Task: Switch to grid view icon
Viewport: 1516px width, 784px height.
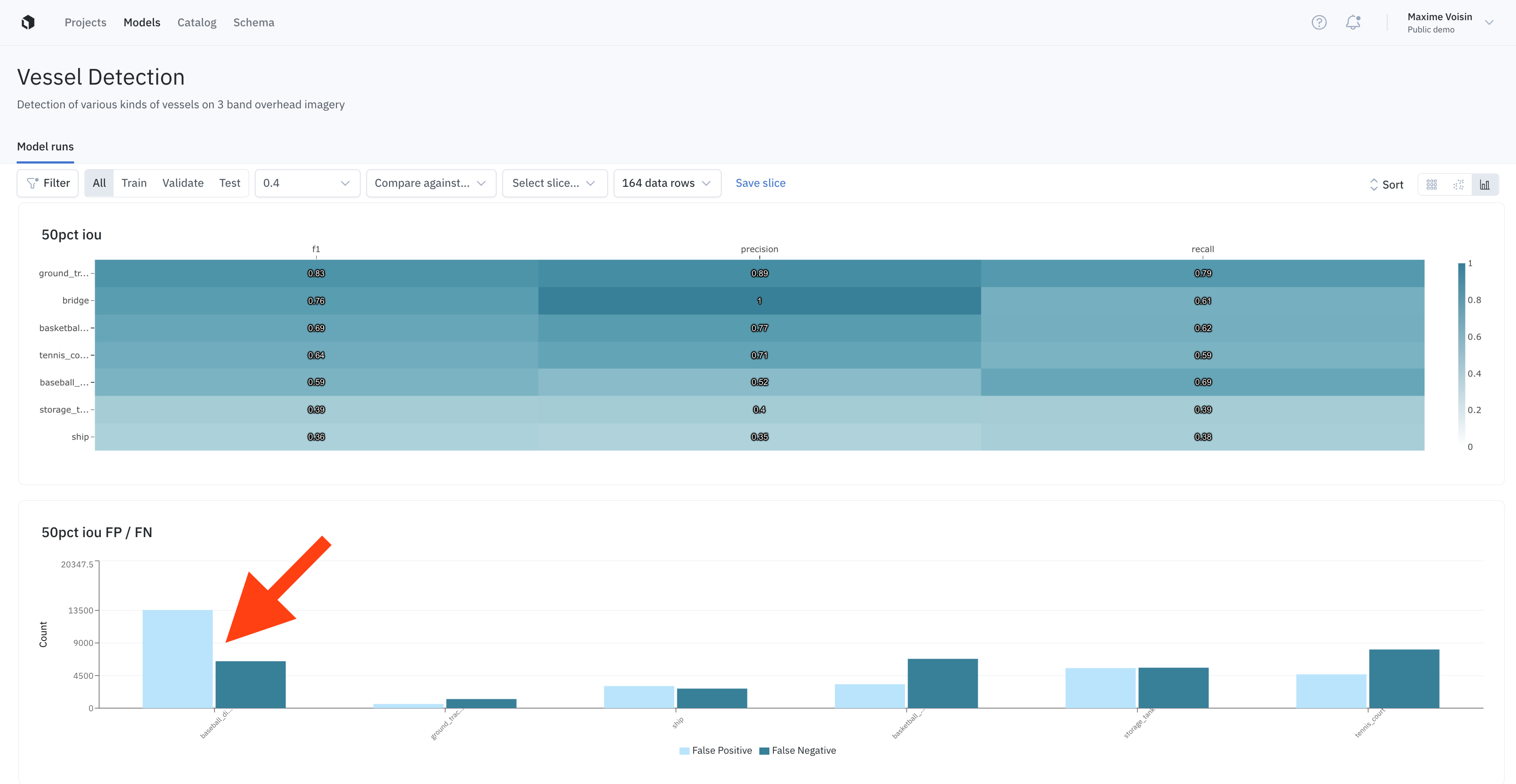Action: click(x=1432, y=185)
